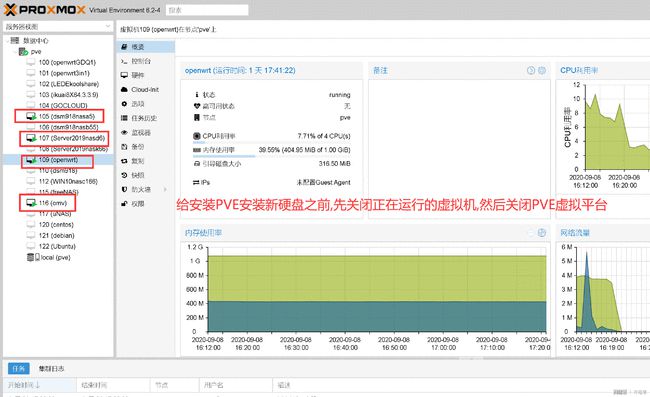650x397 pixels.
Task: Click the 防火墙 firewall shield icon
Action: (124, 189)
